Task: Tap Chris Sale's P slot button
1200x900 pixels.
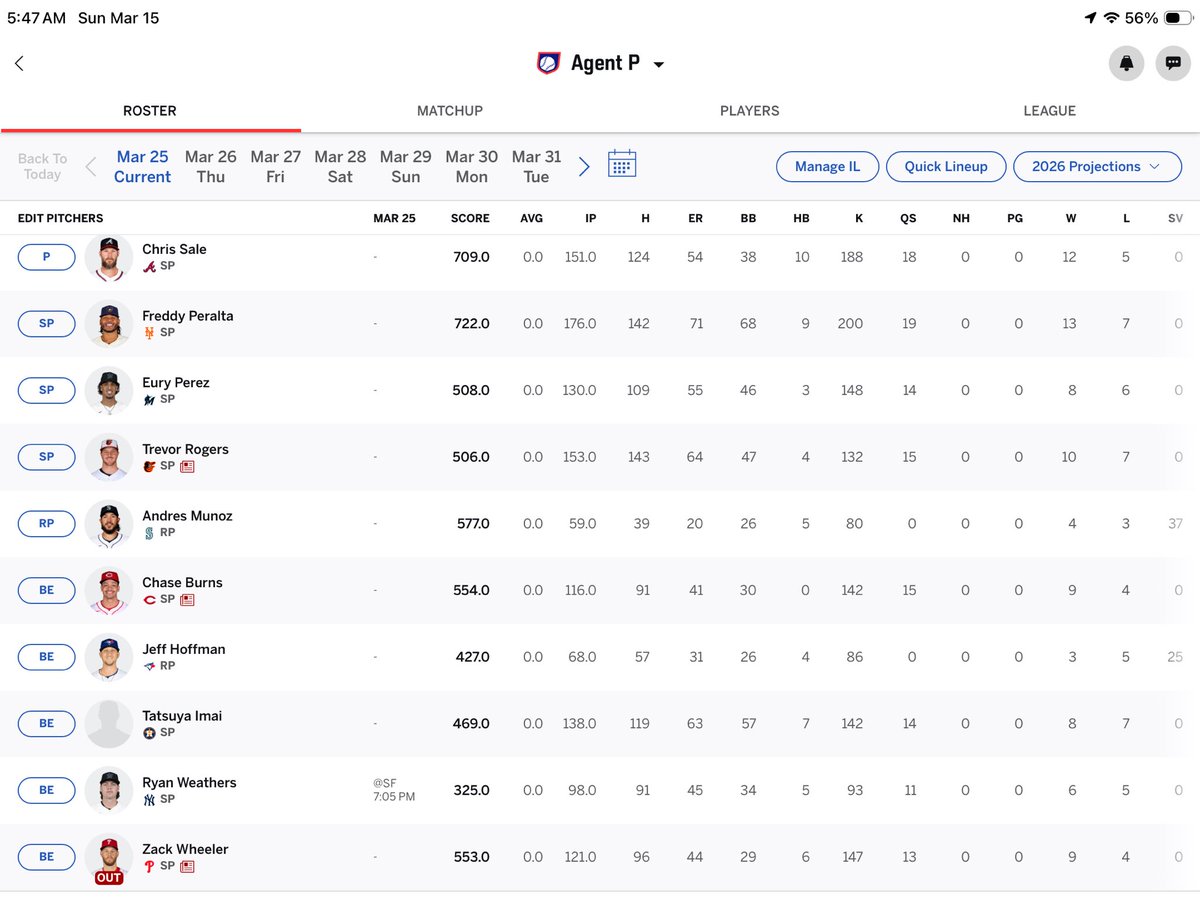Action: [46, 257]
